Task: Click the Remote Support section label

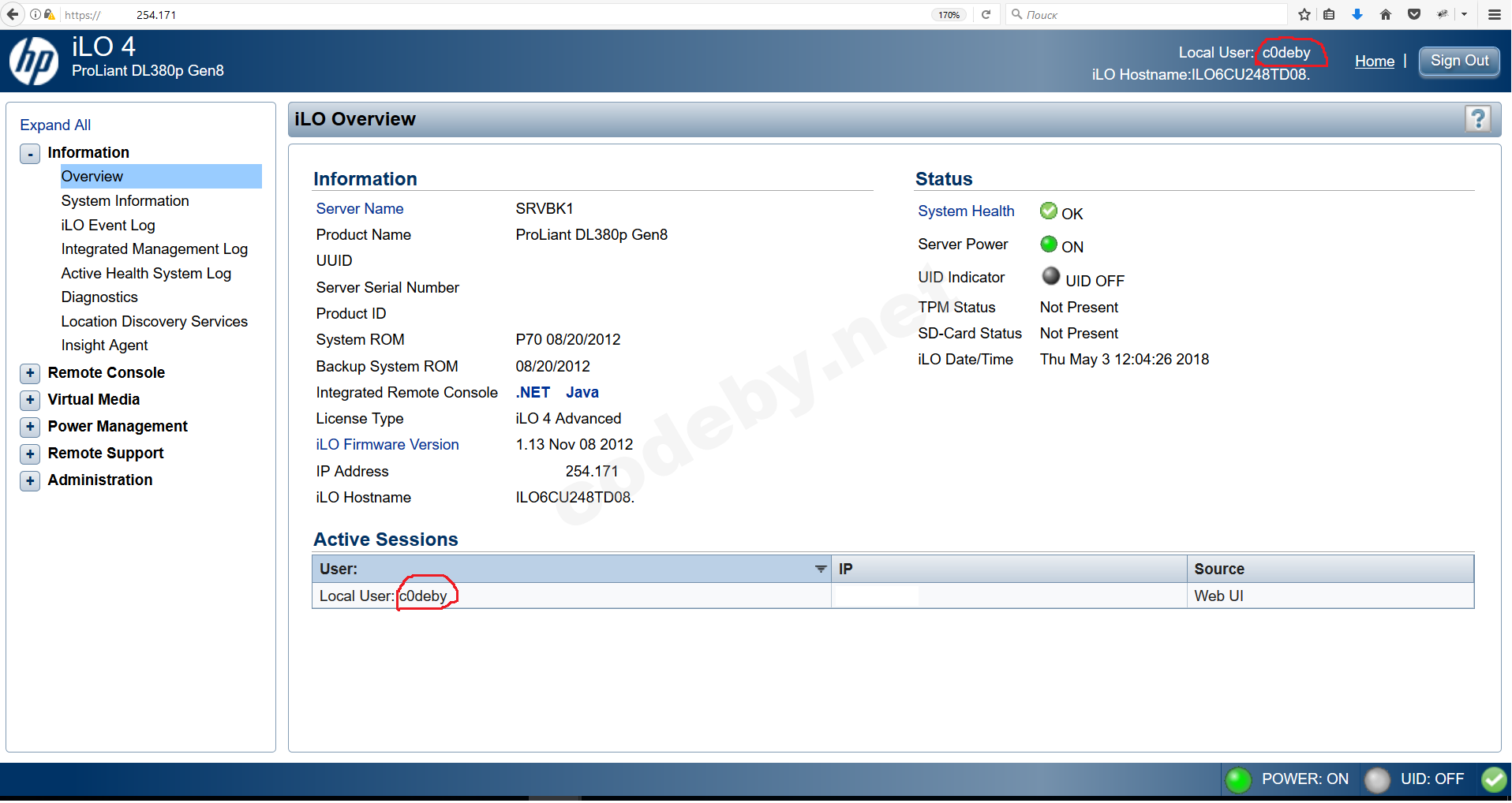Action: [106, 454]
